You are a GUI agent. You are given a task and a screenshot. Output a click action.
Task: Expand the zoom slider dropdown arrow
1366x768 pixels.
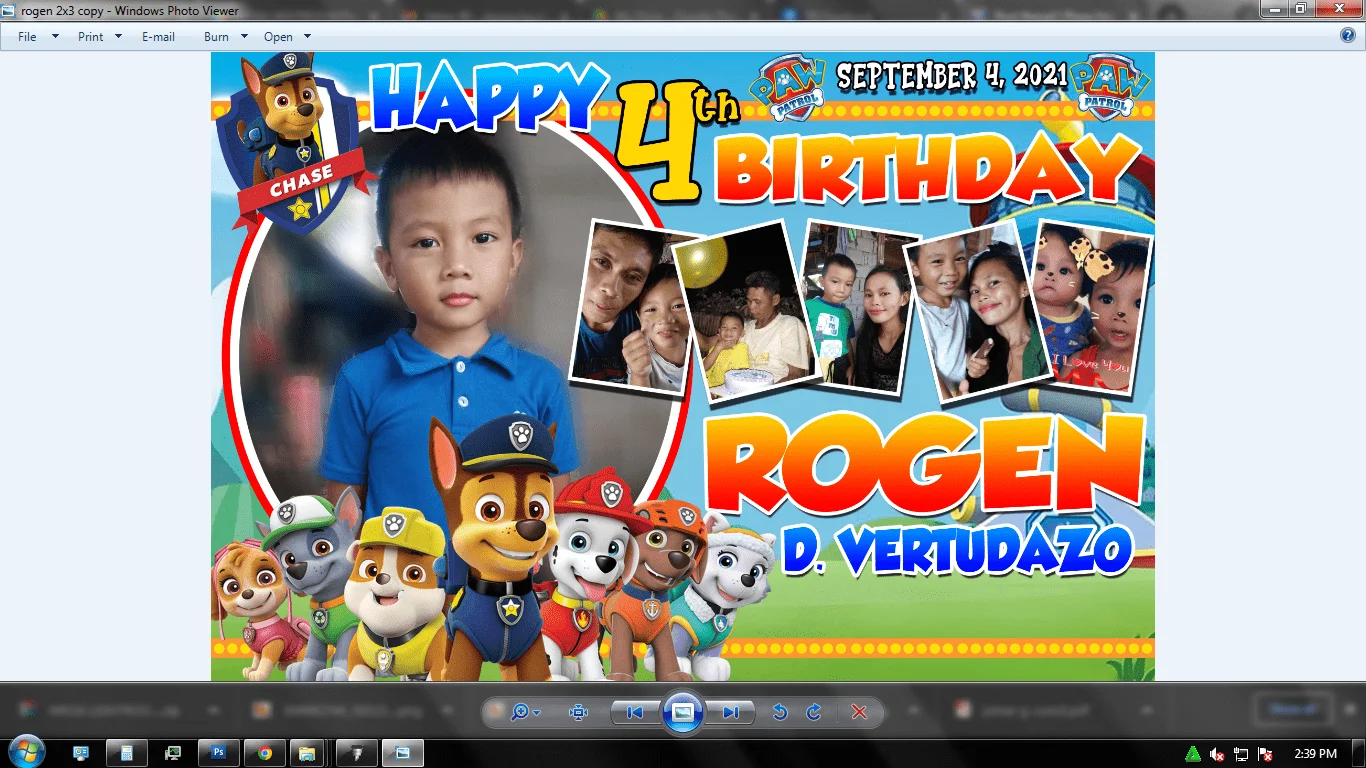pos(537,713)
